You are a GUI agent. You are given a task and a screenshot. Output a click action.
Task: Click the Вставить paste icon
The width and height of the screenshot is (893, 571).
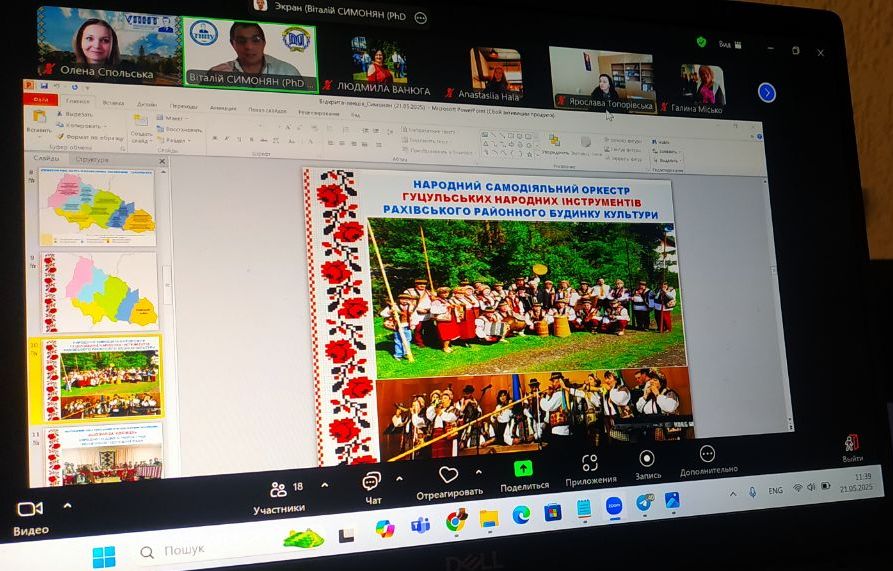[39, 117]
